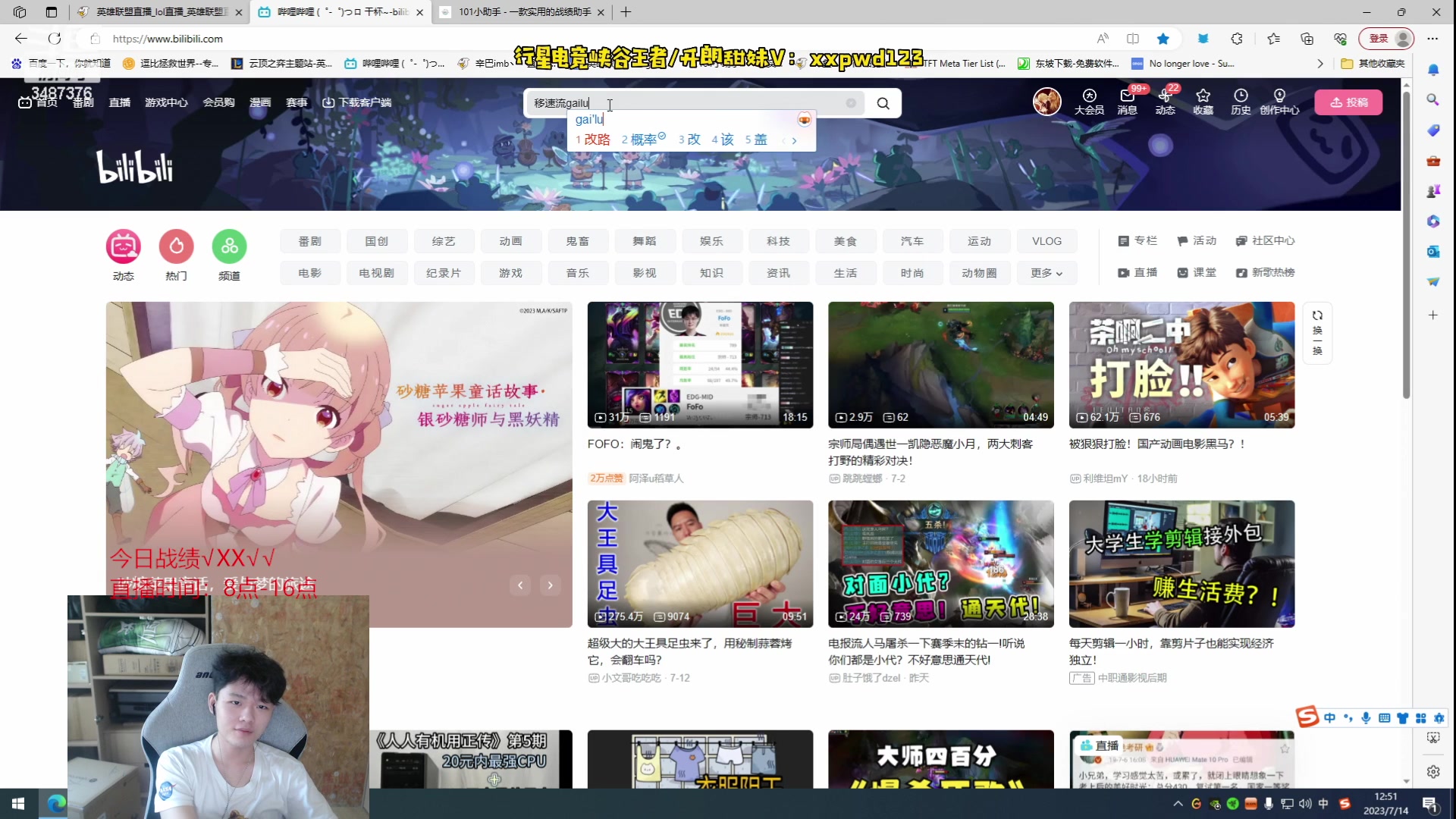Open the Sogou input skin shirt icon
Screen dimensions: 1456x819
pyautogui.click(x=1404, y=718)
